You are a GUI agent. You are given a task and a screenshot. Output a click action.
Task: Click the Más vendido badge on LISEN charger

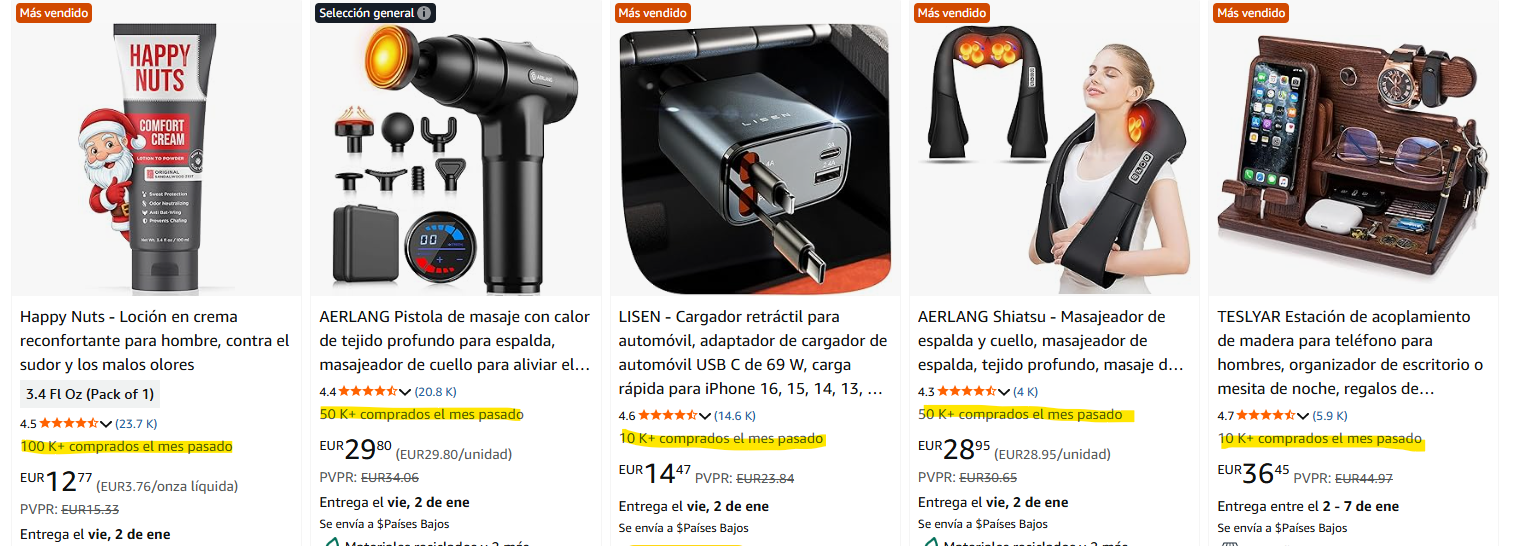pos(653,13)
